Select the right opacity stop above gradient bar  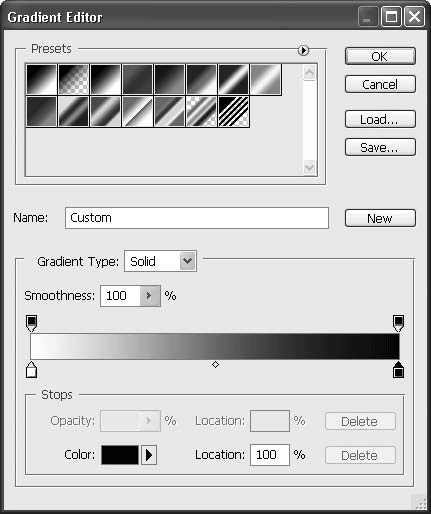(398, 323)
